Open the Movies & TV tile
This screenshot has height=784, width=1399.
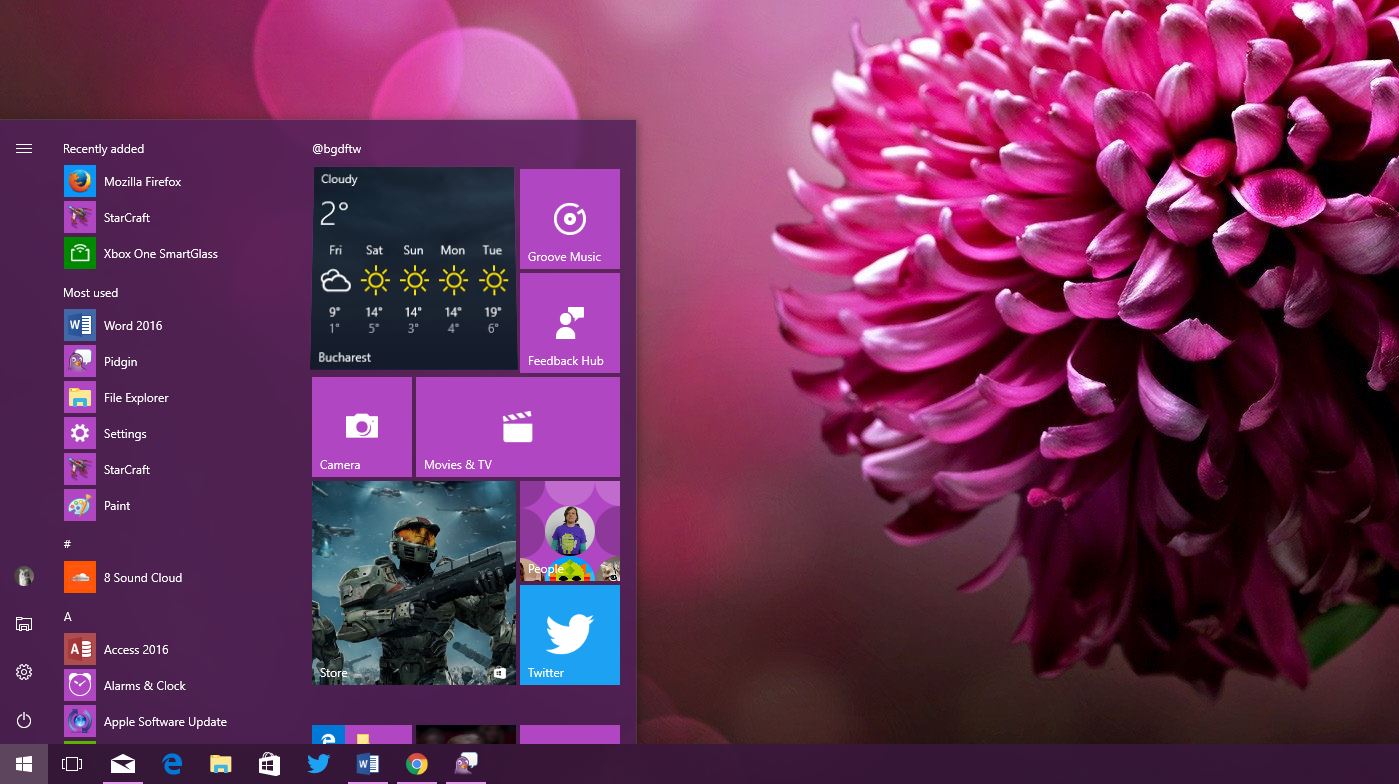click(518, 427)
